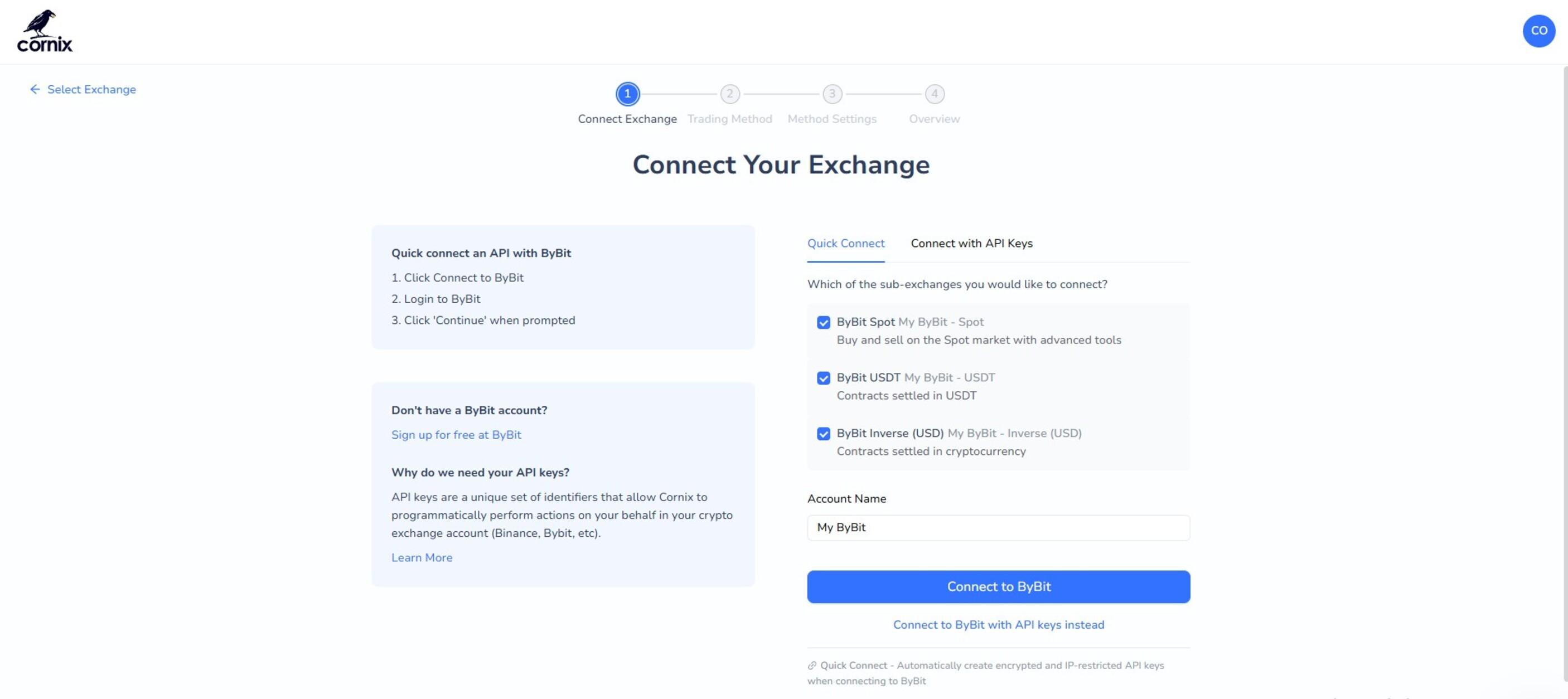Image resolution: width=1568 pixels, height=699 pixels.
Task: Click inside the Account Name field
Action: (x=998, y=528)
